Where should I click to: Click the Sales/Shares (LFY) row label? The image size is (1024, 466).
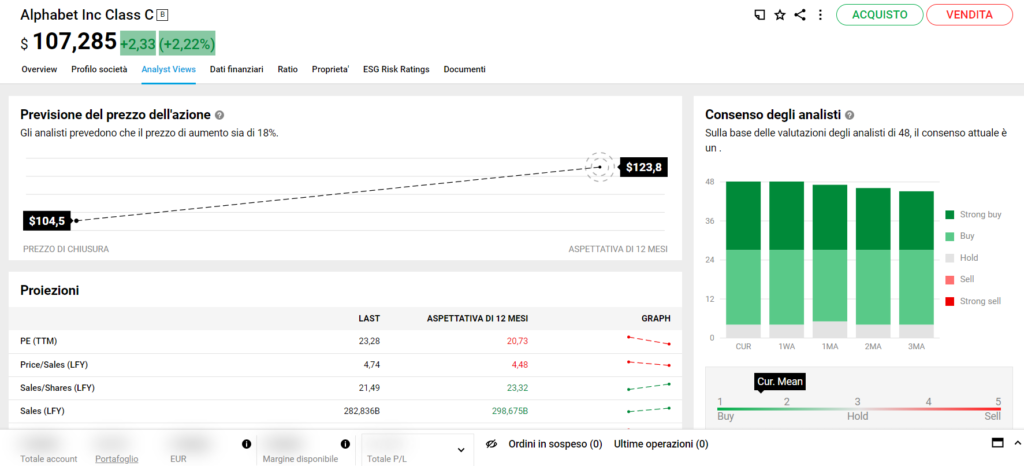tap(57, 388)
